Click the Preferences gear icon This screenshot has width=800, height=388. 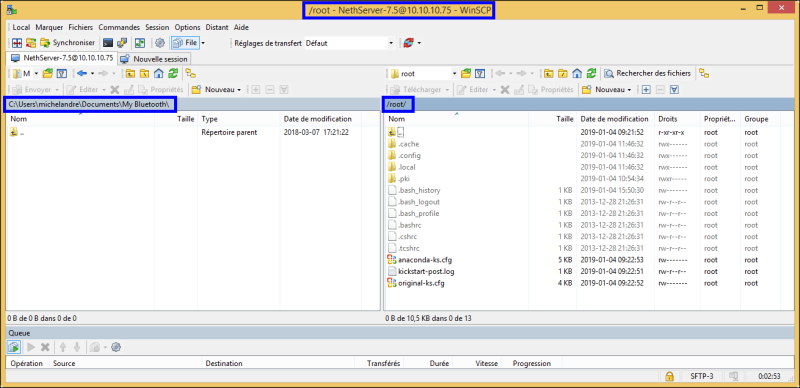point(160,43)
